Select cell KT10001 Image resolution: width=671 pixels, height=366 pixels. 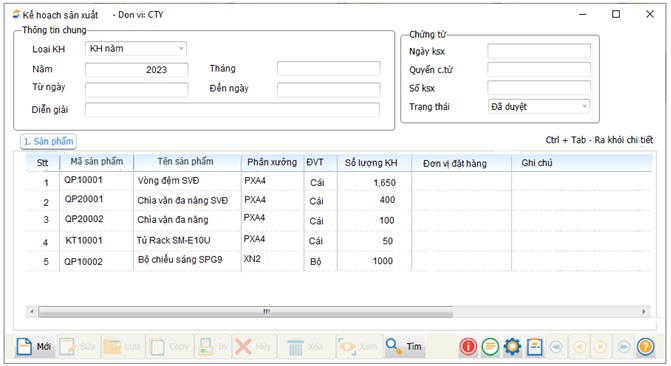tap(84, 241)
